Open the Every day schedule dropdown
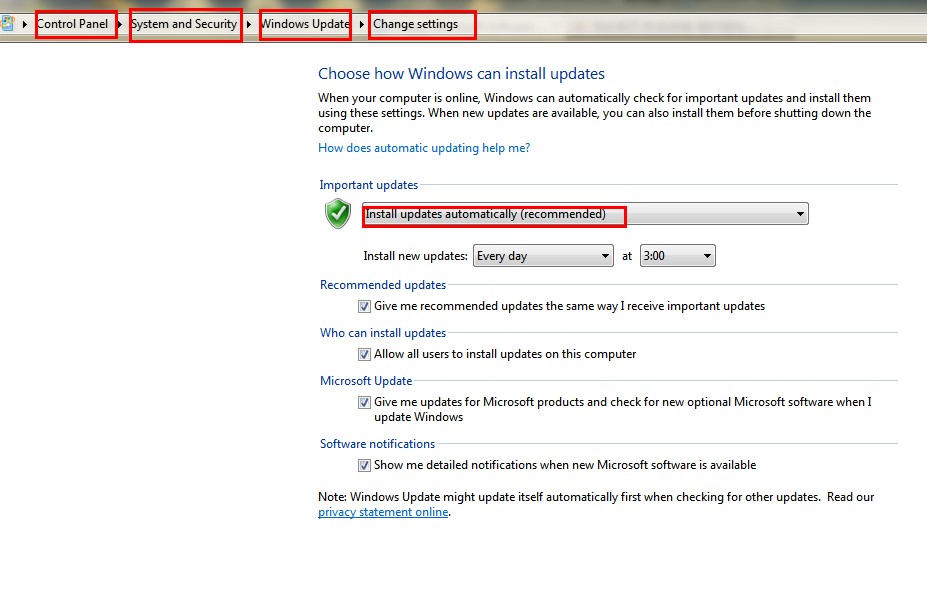 [543, 256]
